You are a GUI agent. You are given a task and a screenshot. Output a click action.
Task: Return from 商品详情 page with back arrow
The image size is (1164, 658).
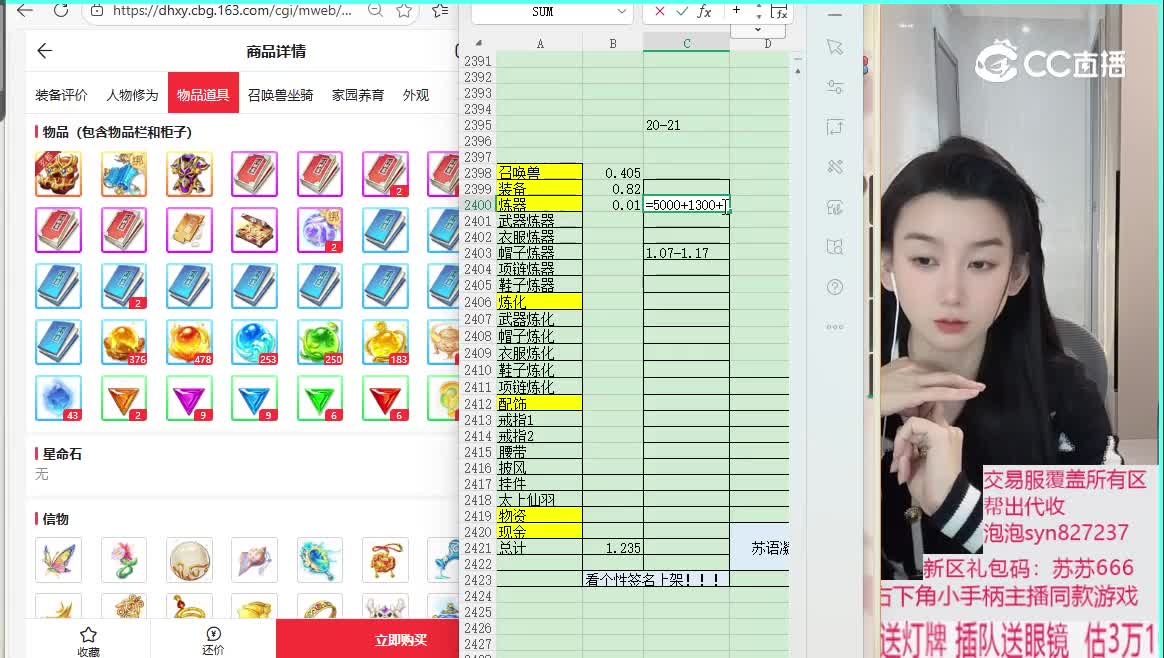coord(45,51)
